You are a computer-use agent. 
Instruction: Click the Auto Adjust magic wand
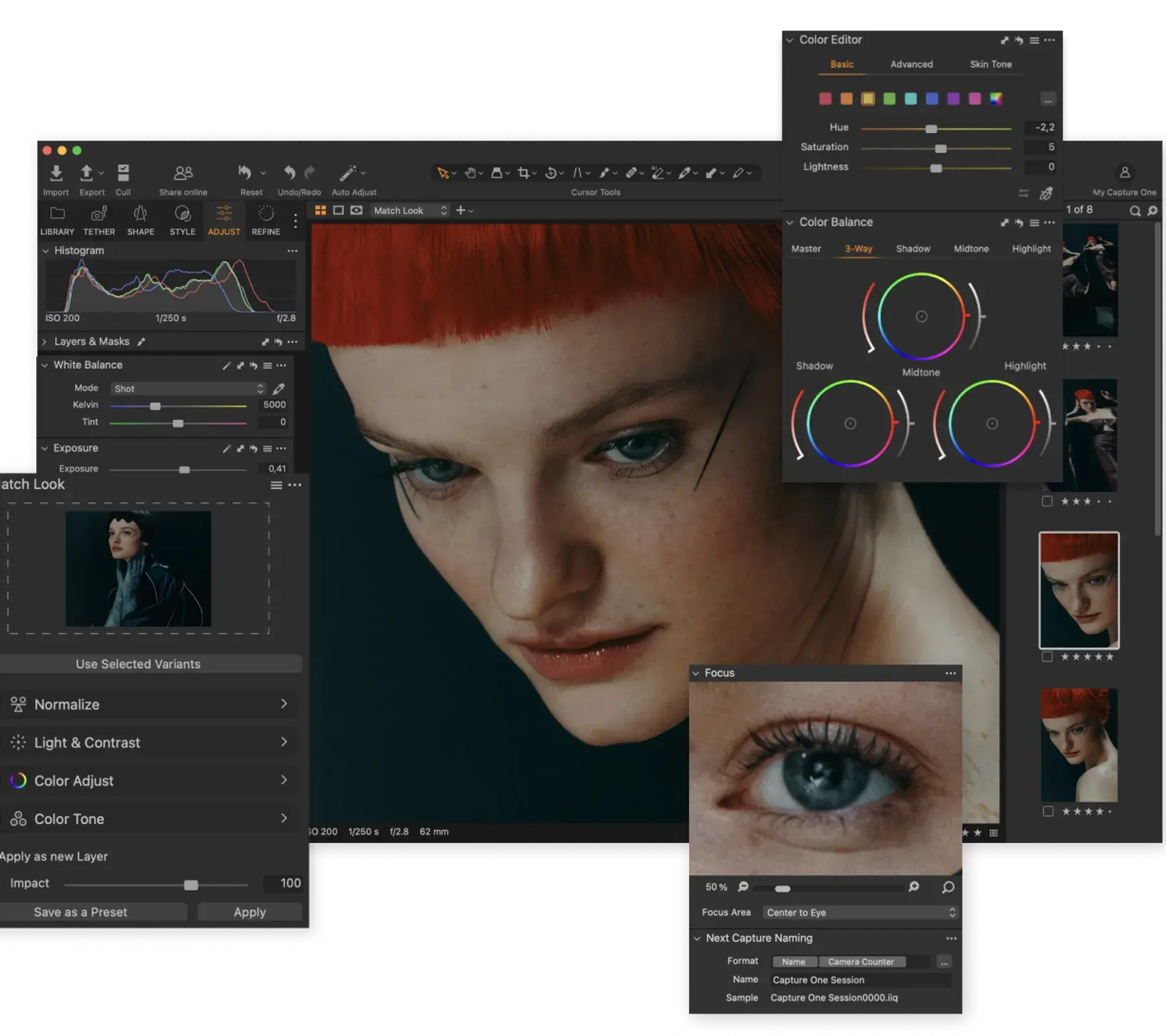coord(350,173)
